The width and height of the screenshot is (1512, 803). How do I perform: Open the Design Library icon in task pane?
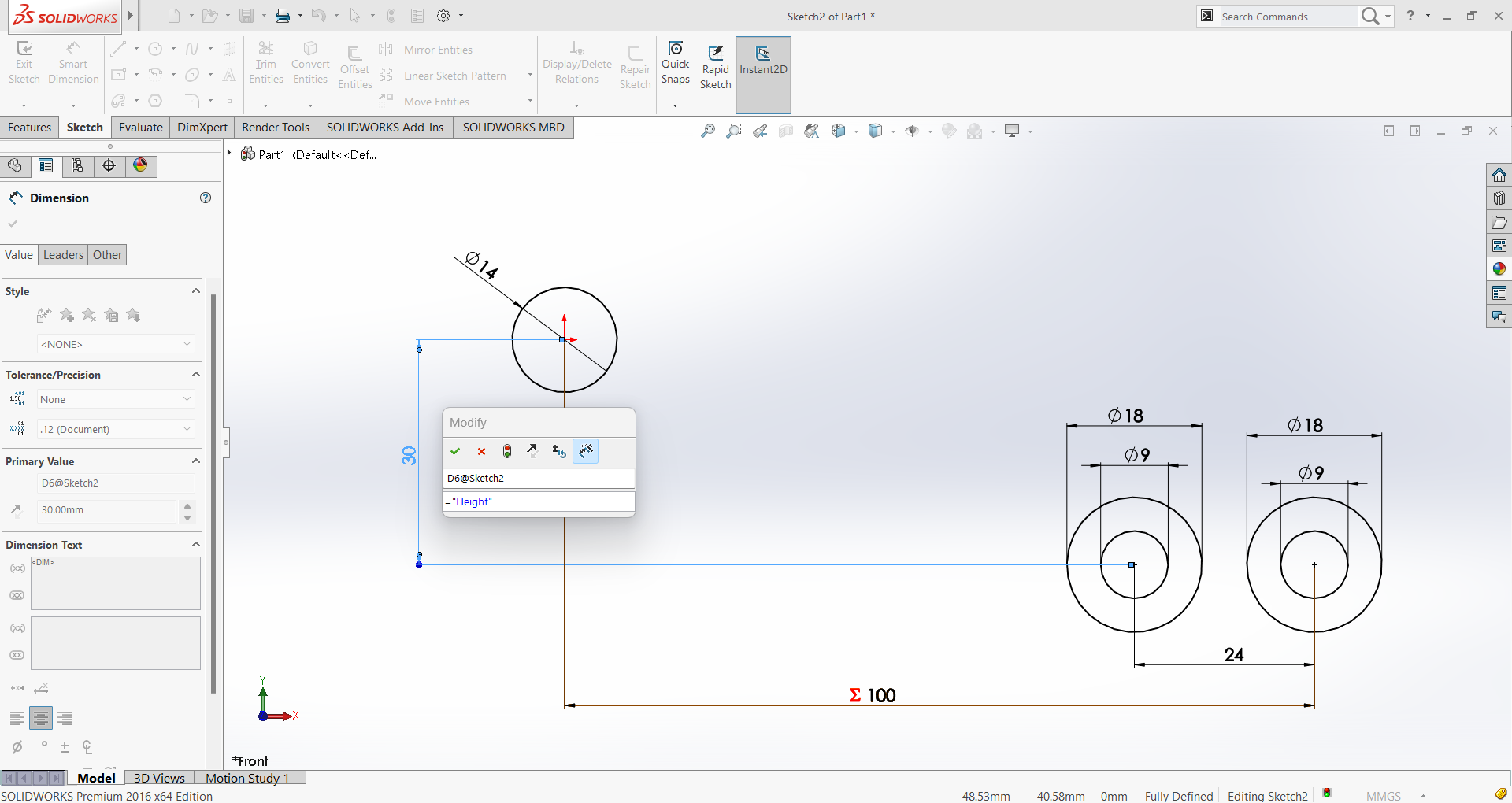pos(1499,198)
